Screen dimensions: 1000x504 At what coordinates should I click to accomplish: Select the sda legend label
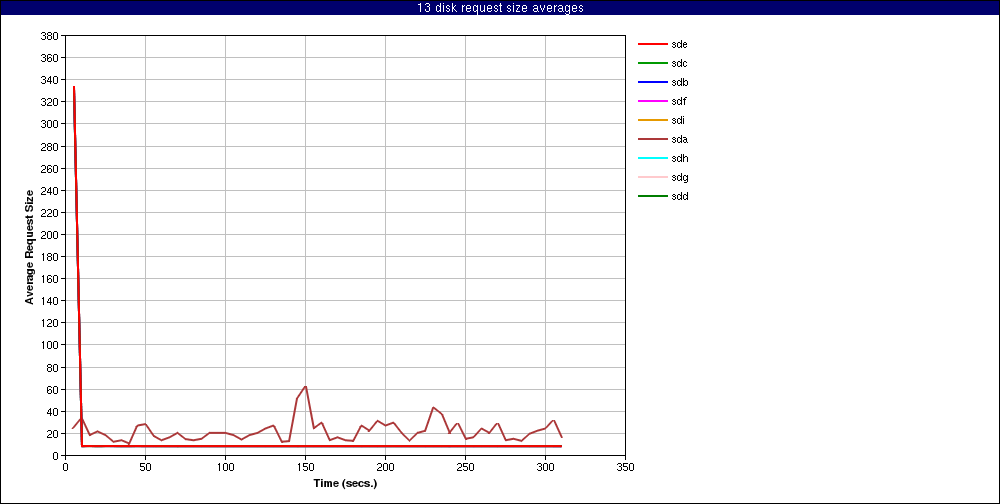point(679,139)
